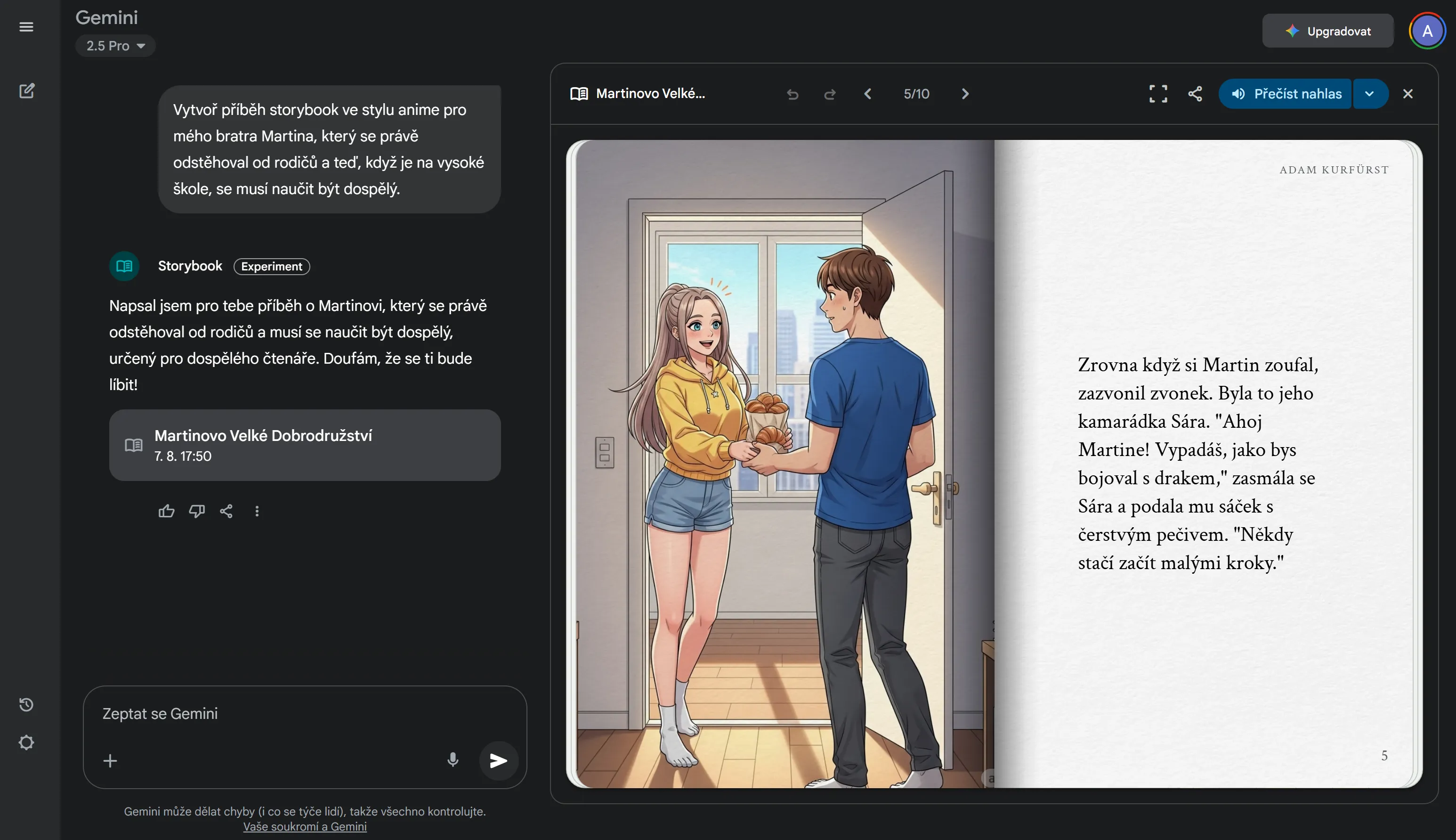
Task: Open settings gear in the sidebar
Action: [x=26, y=742]
